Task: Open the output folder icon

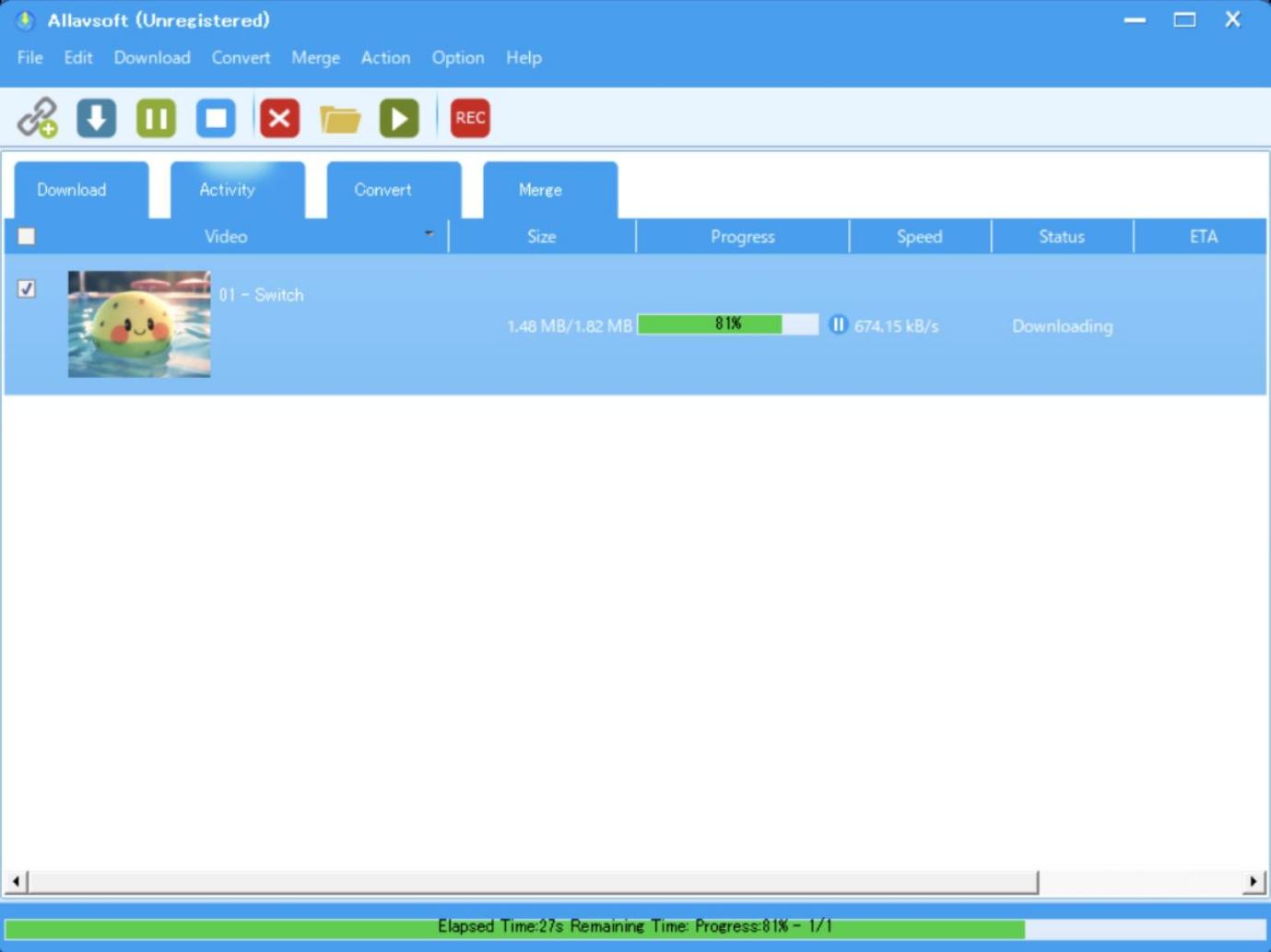Action: [x=340, y=119]
